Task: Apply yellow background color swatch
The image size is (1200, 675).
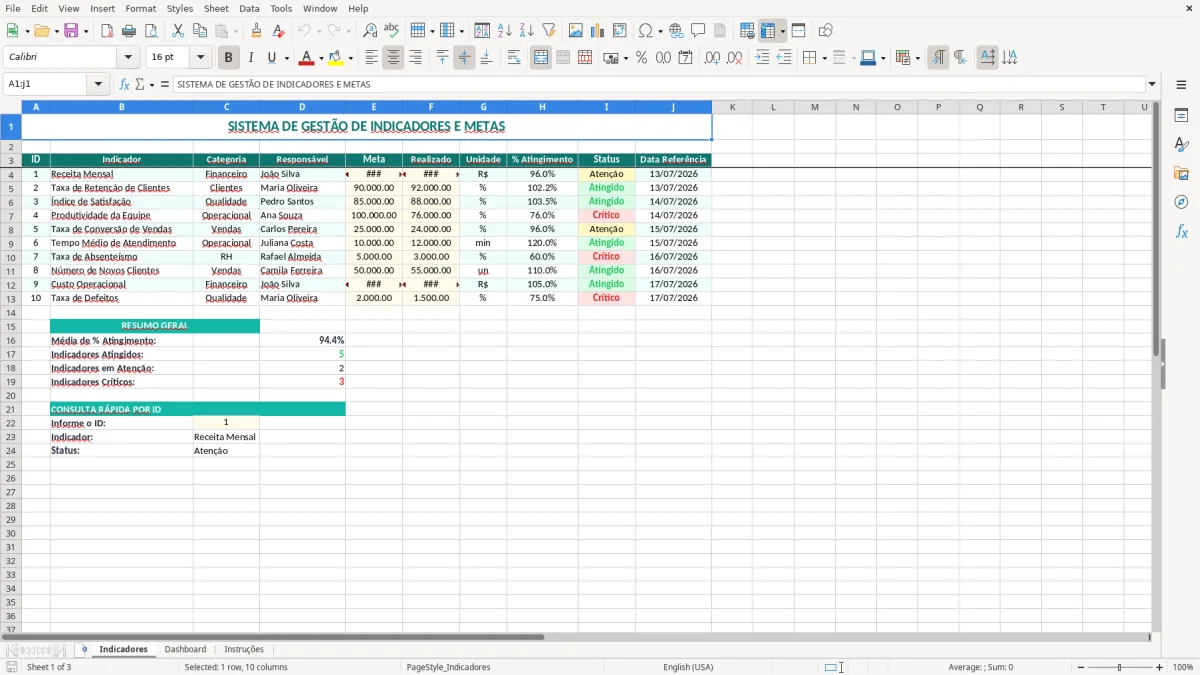Action: [336, 58]
